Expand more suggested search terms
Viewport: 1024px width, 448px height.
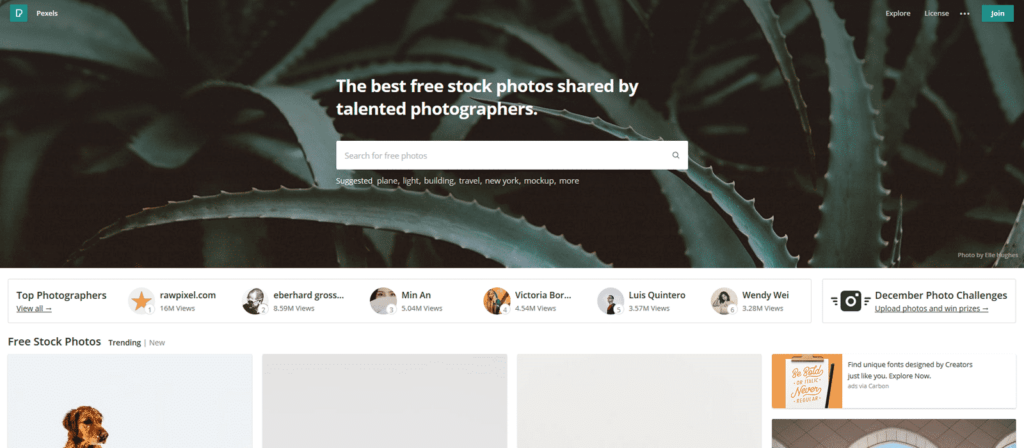[569, 181]
